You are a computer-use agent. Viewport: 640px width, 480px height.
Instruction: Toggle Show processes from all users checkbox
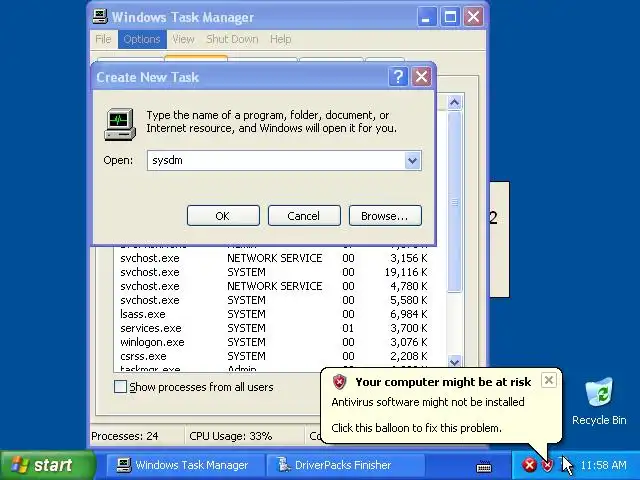coord(120,387)
